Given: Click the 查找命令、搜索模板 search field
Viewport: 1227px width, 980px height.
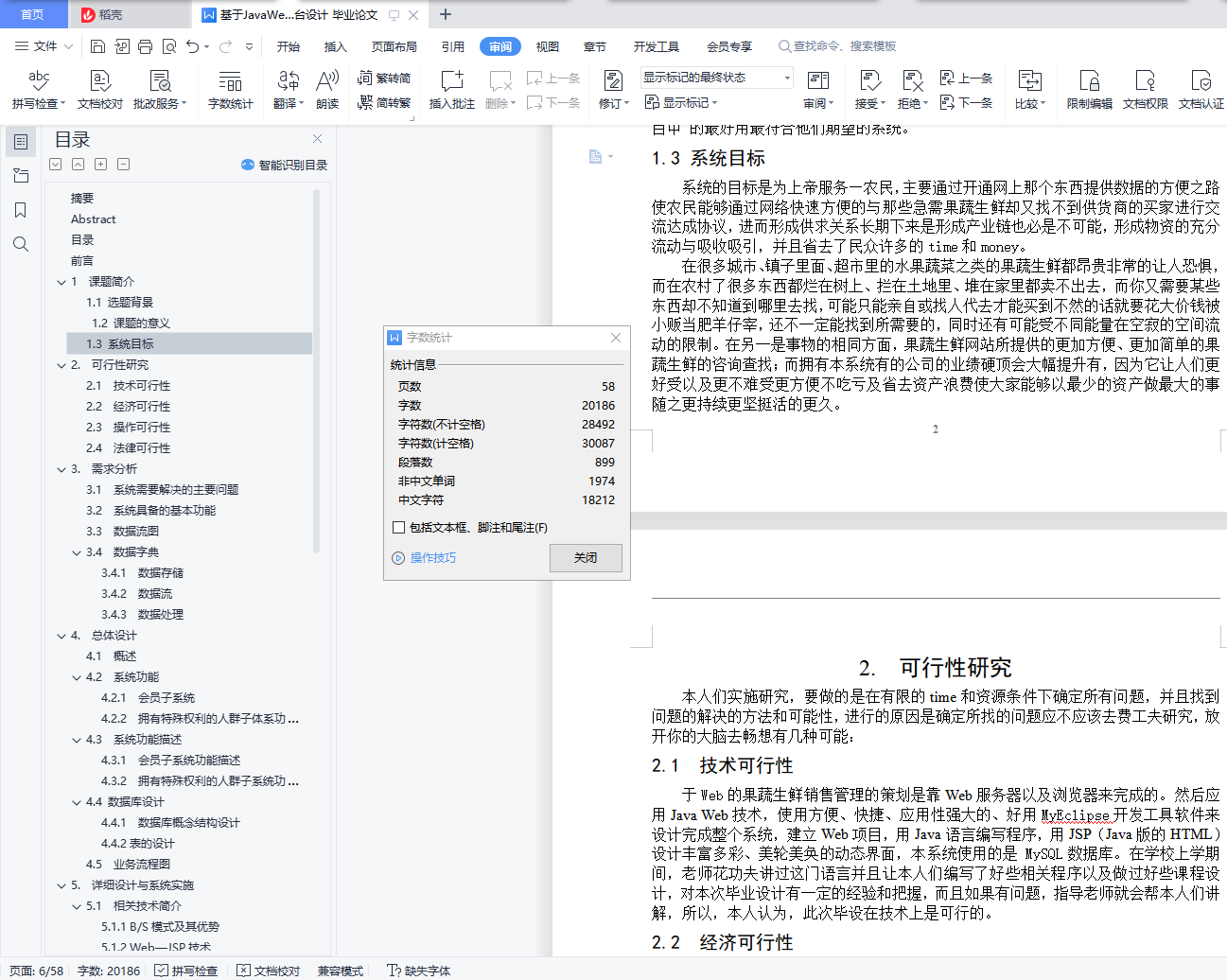Looking at the screenshot, I should pos(837,46).
